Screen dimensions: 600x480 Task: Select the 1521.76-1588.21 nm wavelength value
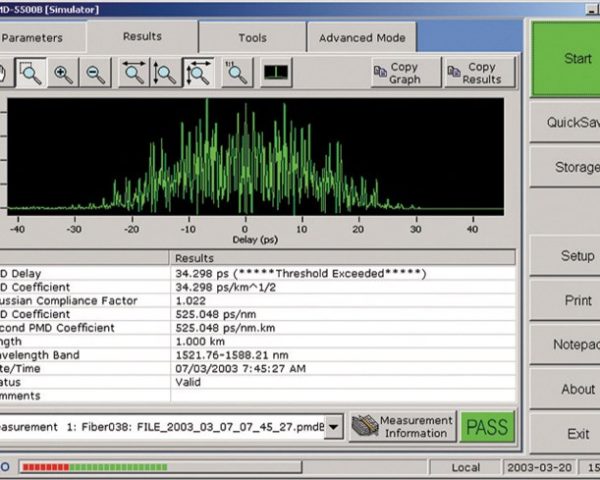[232, 355]
